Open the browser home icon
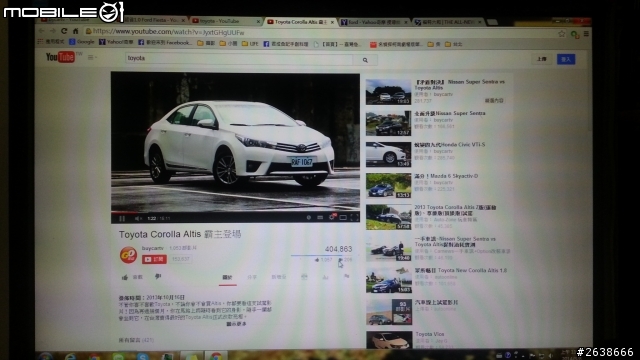This screenshot has height=360, width=640. (76, 31)
